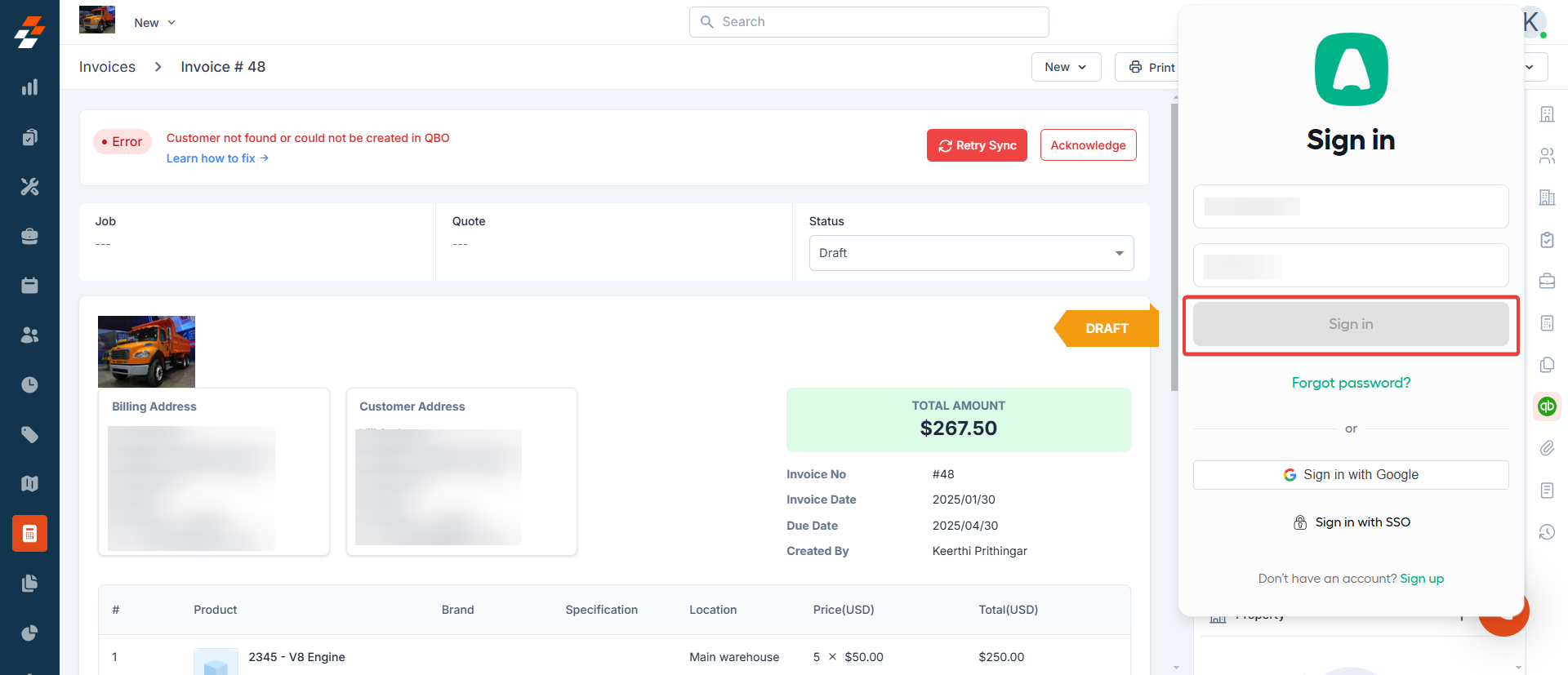This screenshot has height=675, width=1568.
Task: Open the price tag sidebar icon
Action: click(29, 434)
